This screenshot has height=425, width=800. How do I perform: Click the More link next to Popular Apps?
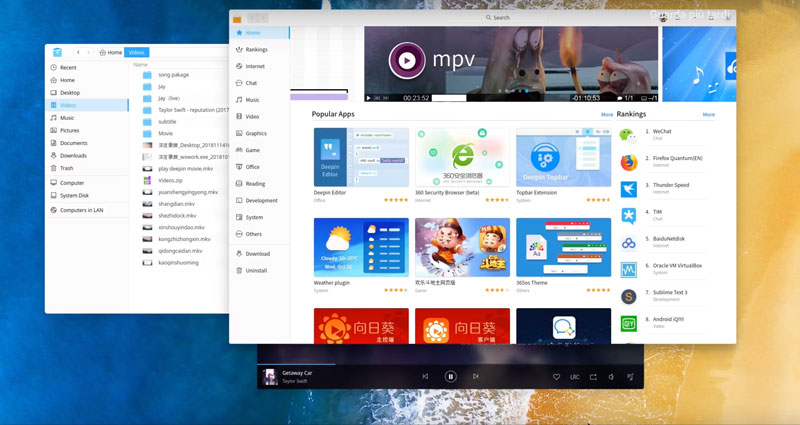pos(607,115)
